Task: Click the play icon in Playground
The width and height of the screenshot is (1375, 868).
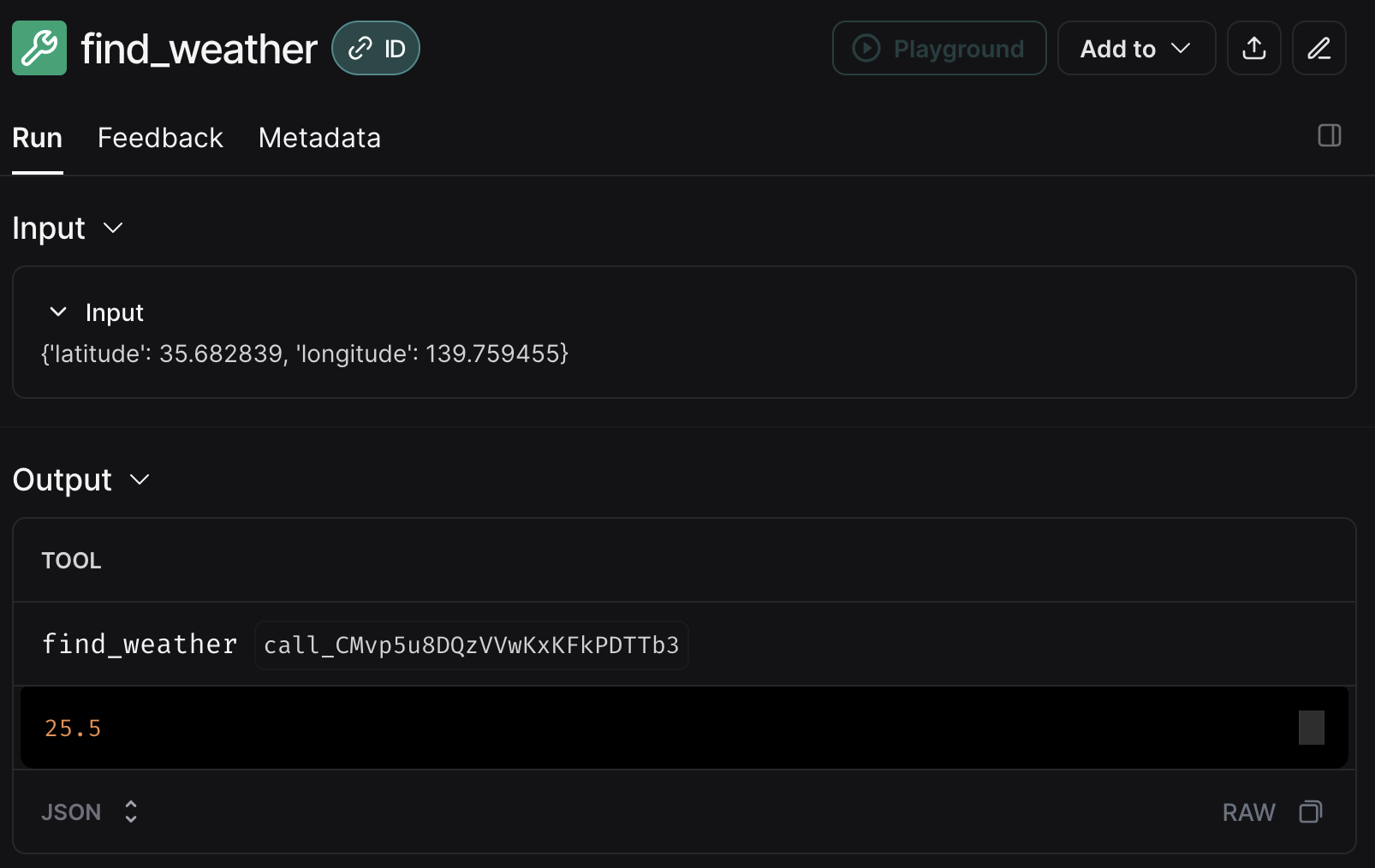Action: 866,48
